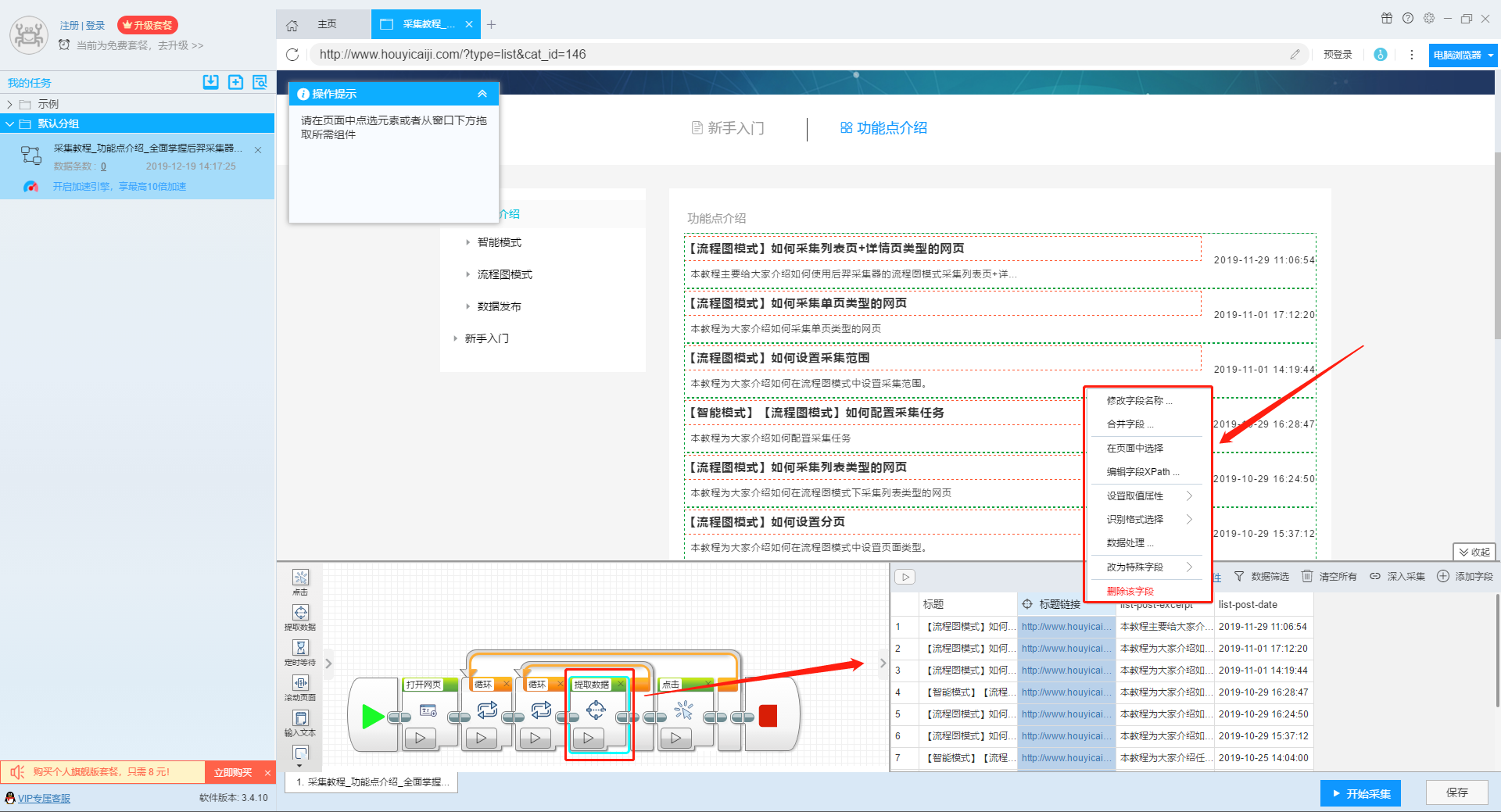Expand palette with left flowchart arrow
Screen dimensions: 1501x812
[x=328, y=663]
